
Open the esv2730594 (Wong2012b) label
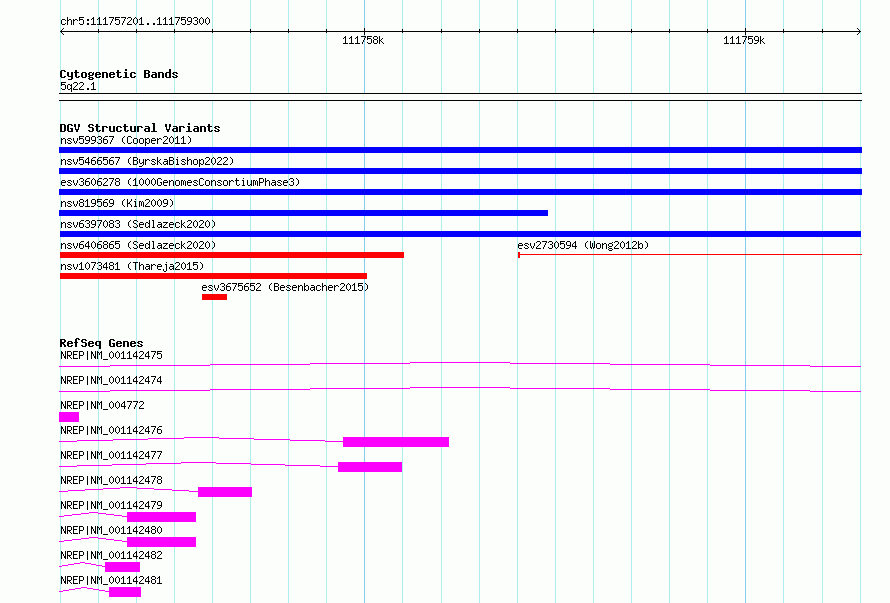583,245
